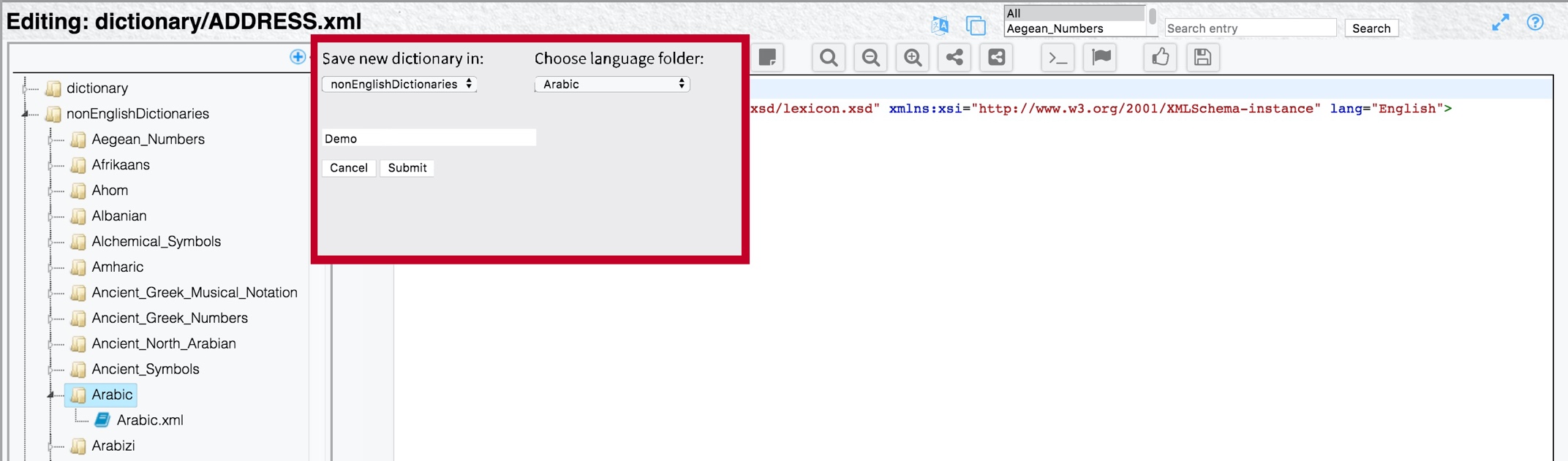Open the help question mark icon
This screenshot has width=1568, height=461.
[x=1535, y=23]
